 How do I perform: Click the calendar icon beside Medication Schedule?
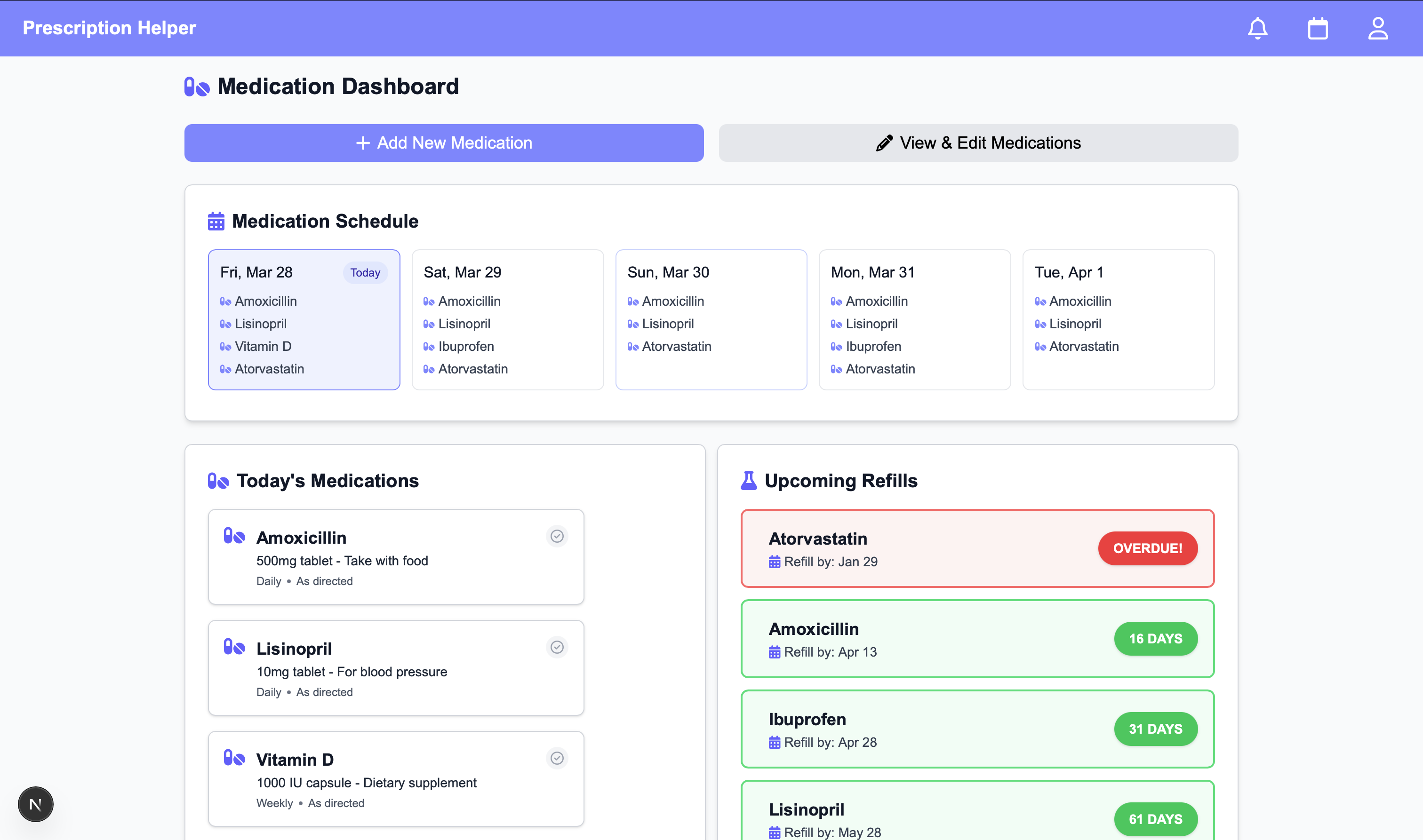[216, 222]
